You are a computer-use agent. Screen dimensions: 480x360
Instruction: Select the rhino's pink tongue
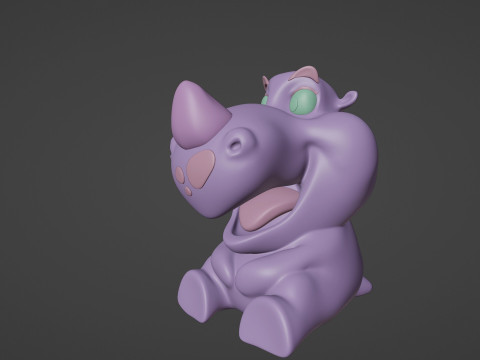(x=269, y=209)
